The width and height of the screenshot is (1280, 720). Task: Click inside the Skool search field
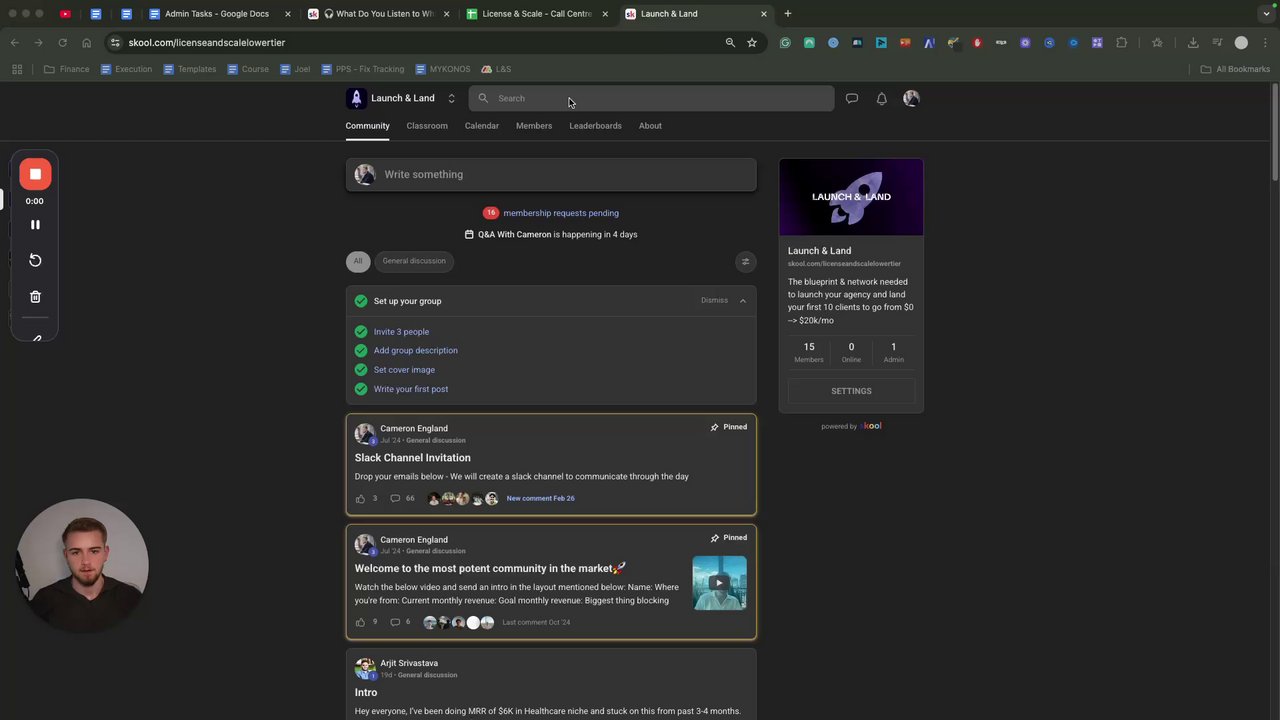click(x=651, y=98)
